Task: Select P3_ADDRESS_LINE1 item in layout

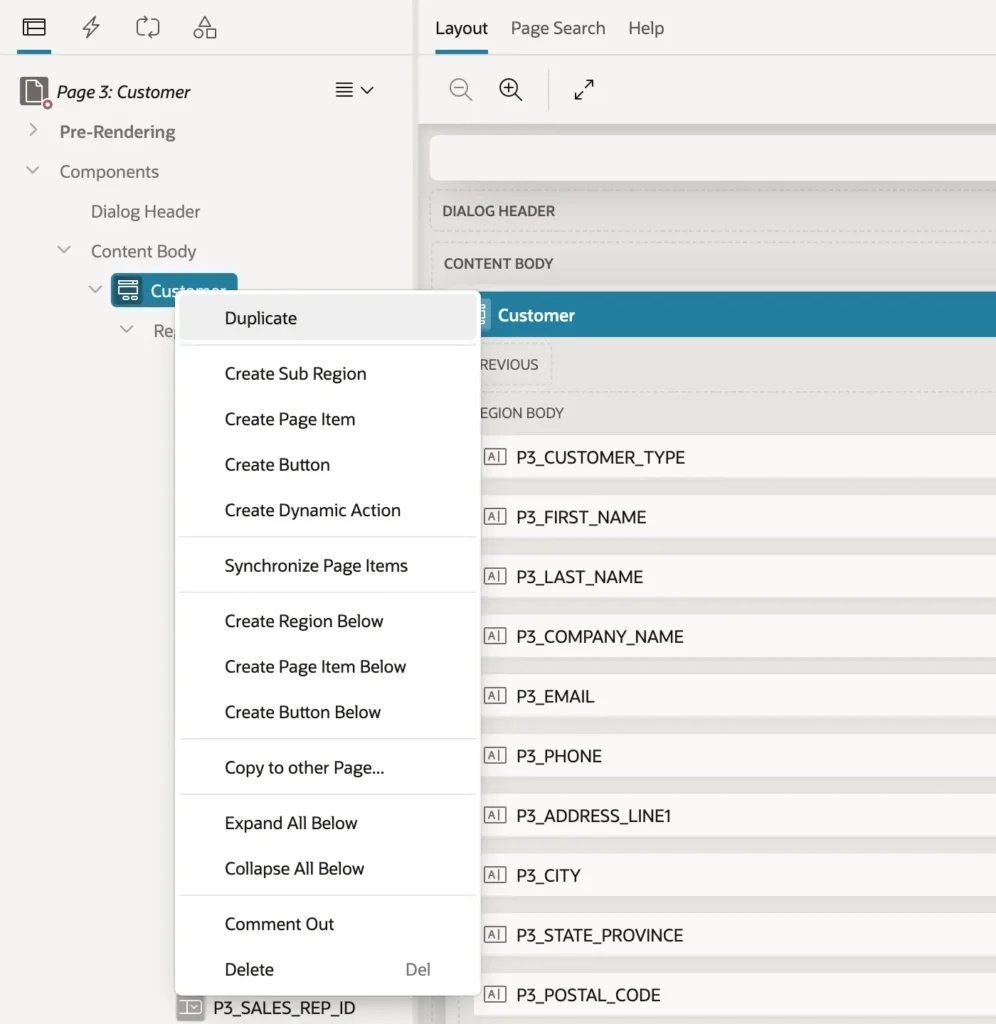Action: pos(738,816)
